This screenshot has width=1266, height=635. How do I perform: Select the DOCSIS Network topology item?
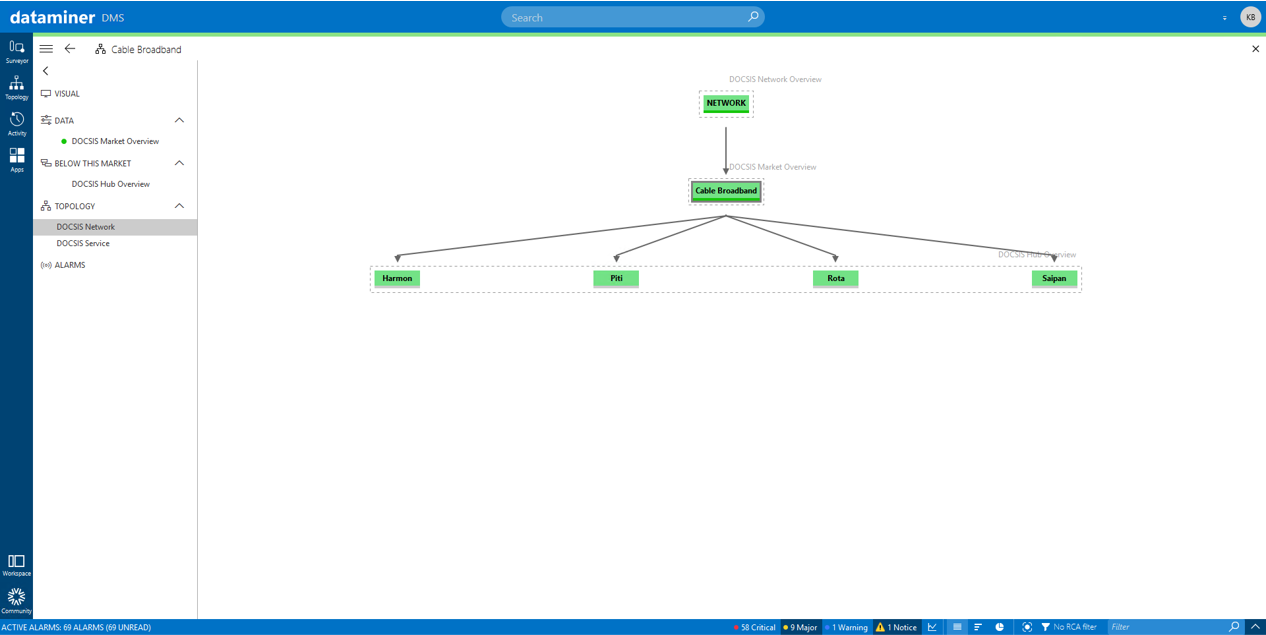tap(115, 227)
